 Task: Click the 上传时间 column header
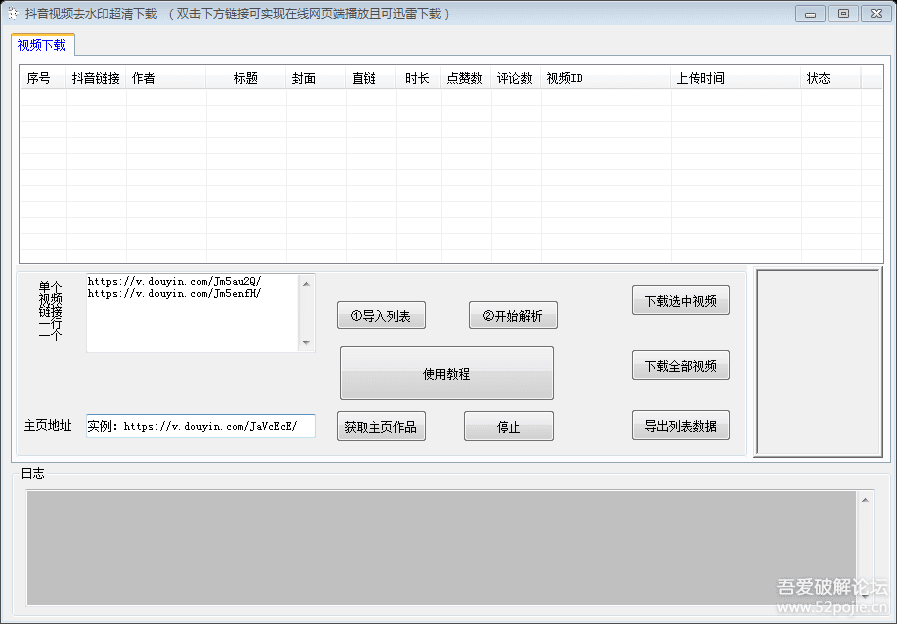click(x=736, y=78)
